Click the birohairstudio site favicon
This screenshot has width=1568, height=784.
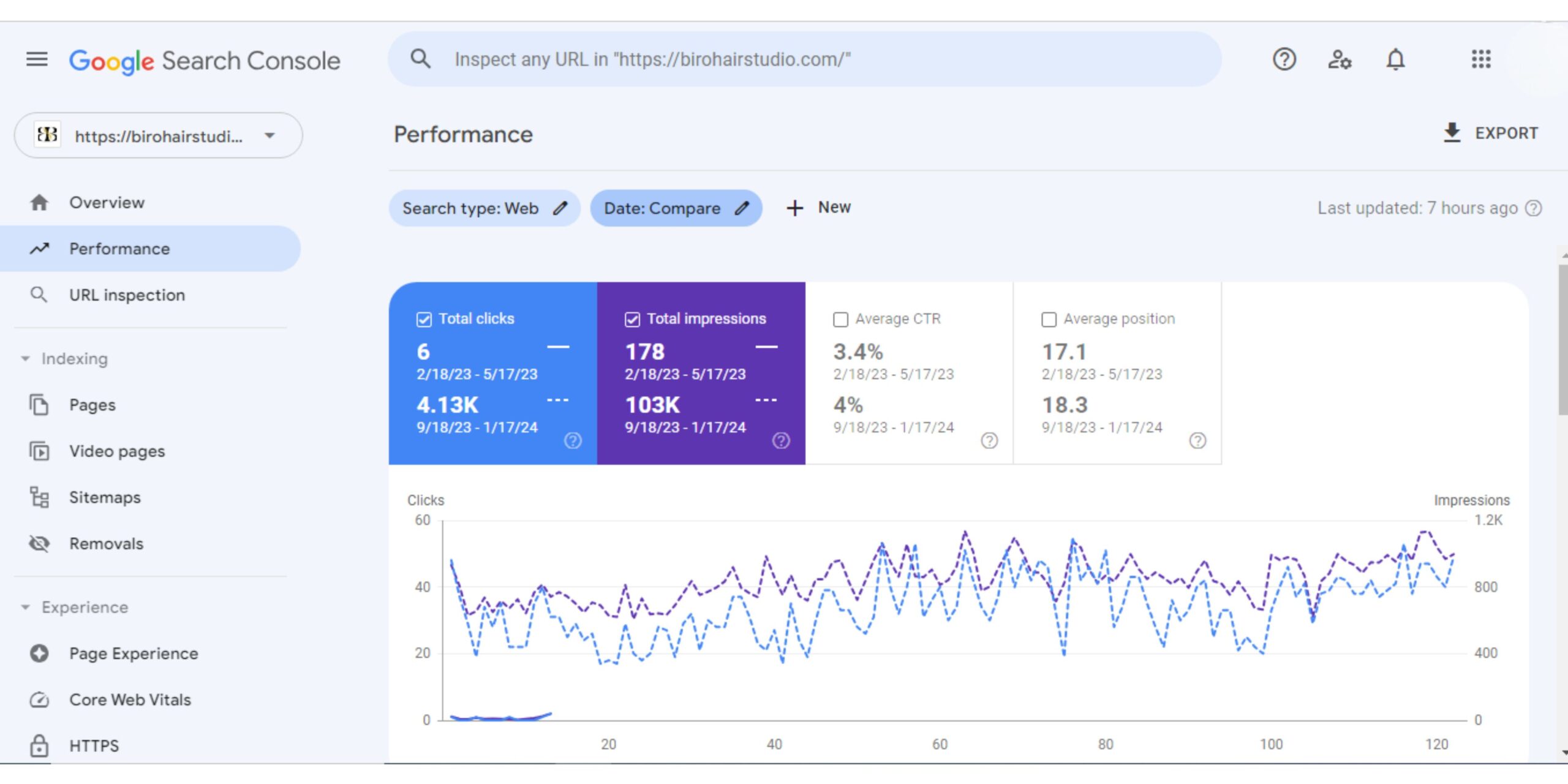tap(47, 135)
